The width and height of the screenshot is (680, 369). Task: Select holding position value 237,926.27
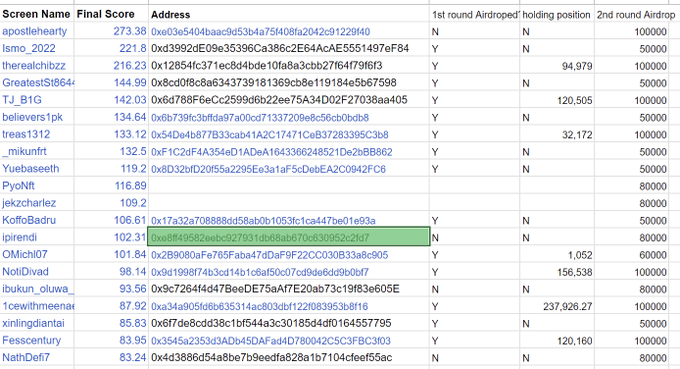(x=557, y=307)
